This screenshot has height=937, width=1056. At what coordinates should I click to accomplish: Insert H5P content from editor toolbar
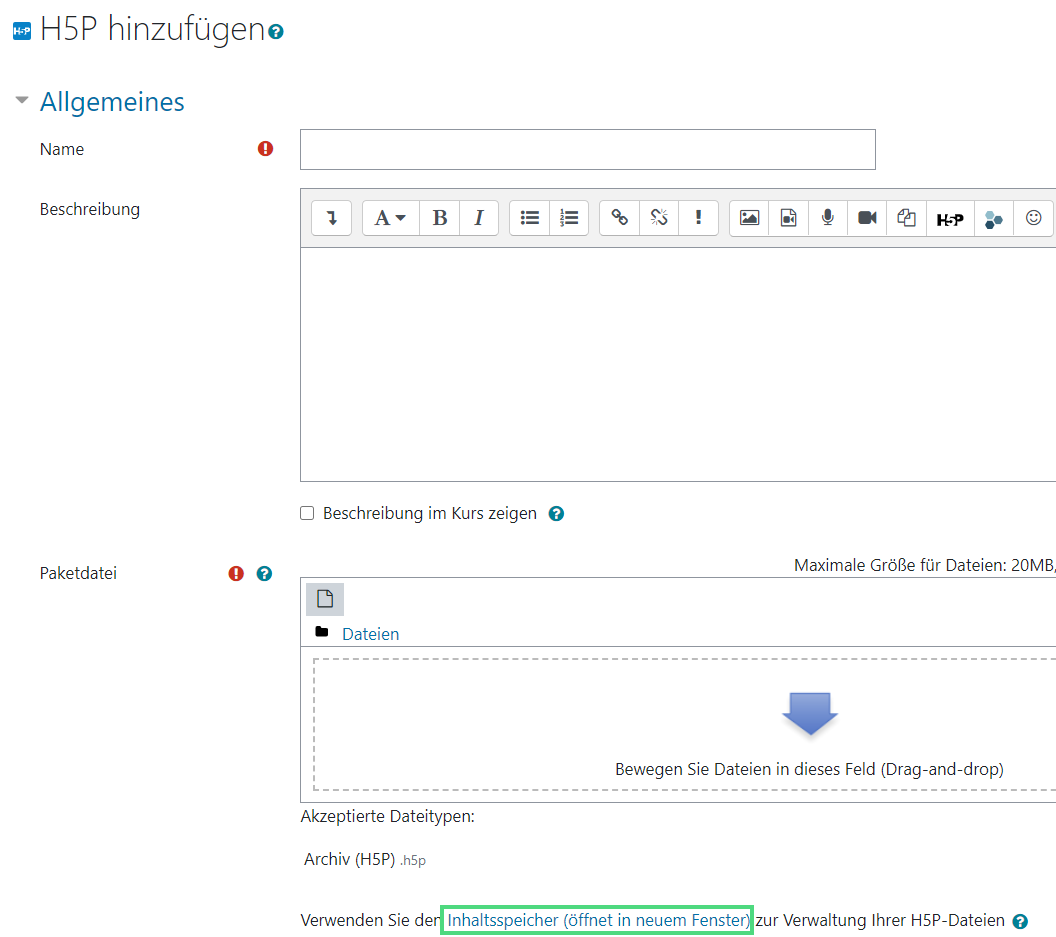950,219
